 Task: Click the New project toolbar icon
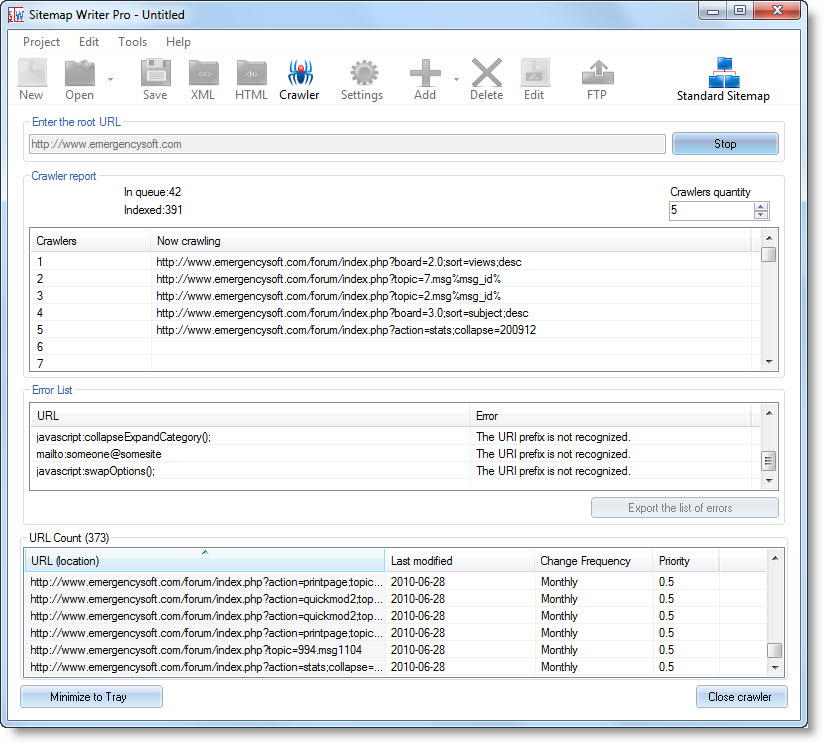[32, 73]
